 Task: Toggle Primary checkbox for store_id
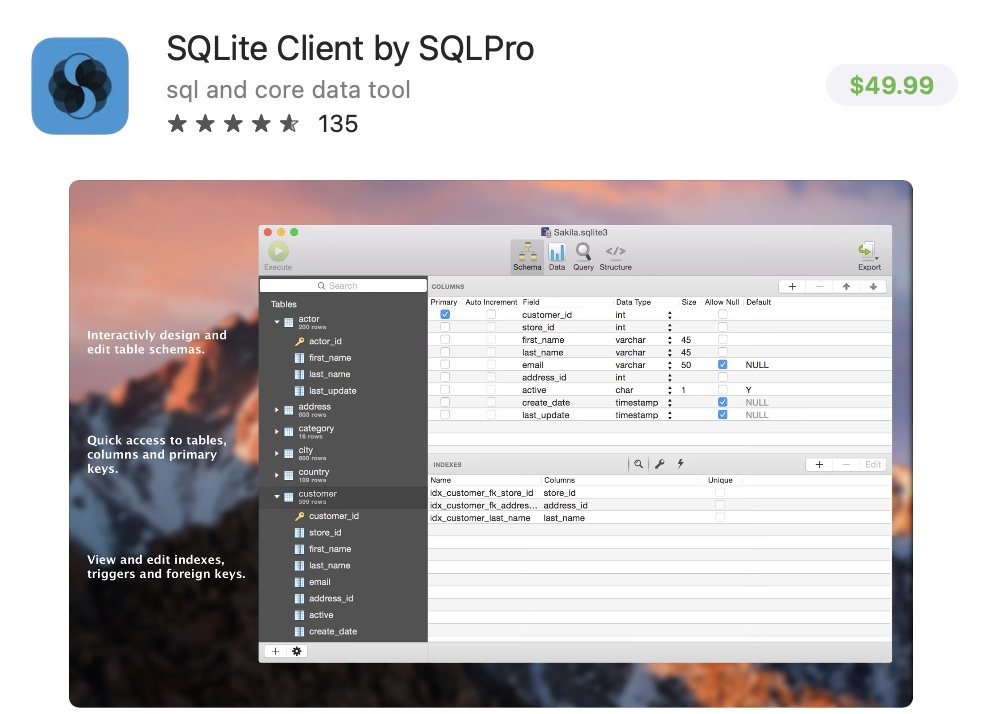click(445, 327)
